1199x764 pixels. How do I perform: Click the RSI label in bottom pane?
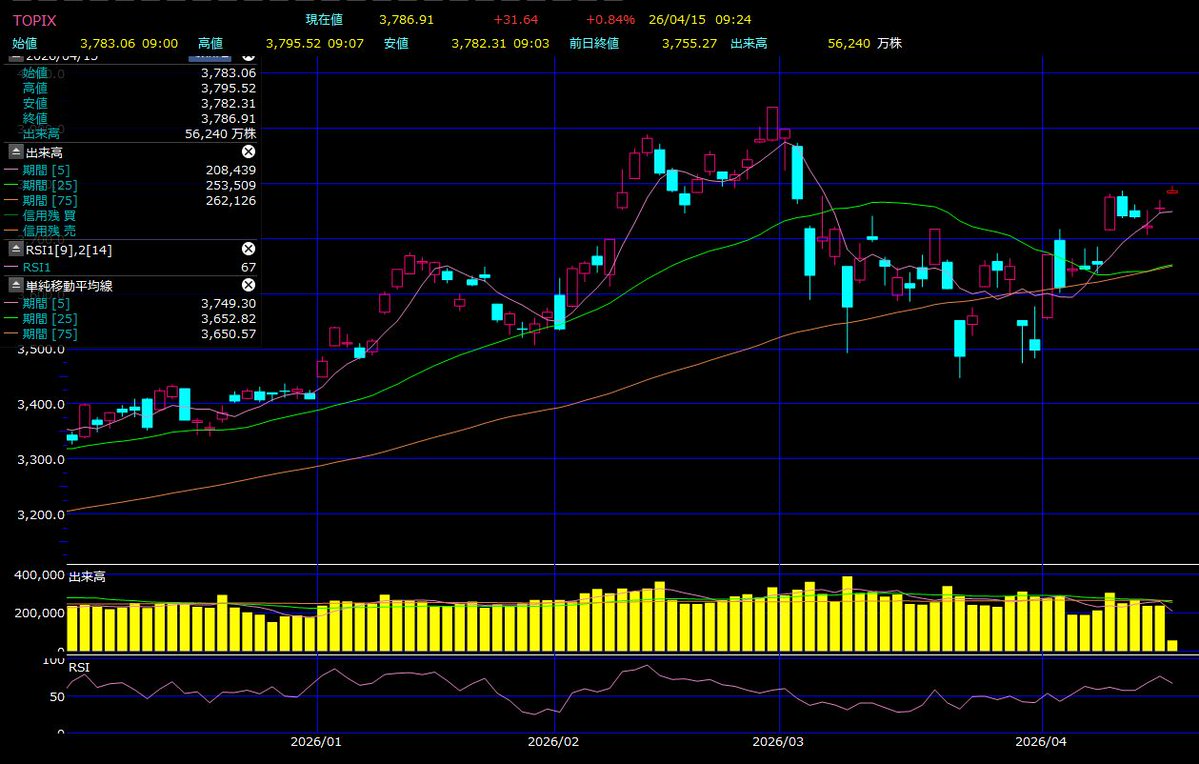pos(79,668)
